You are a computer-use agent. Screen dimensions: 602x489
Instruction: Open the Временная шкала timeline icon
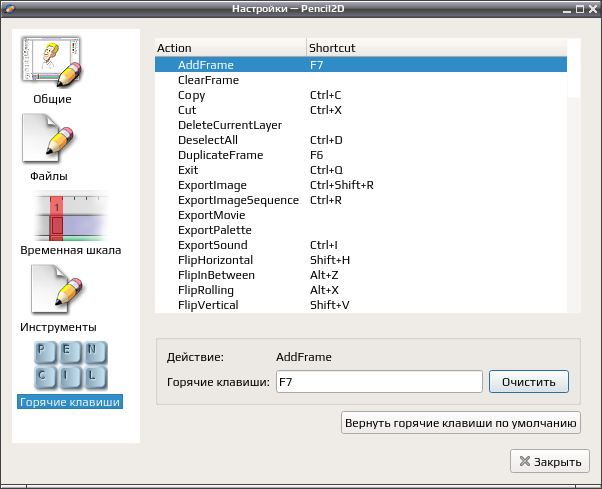pos(71,216)
